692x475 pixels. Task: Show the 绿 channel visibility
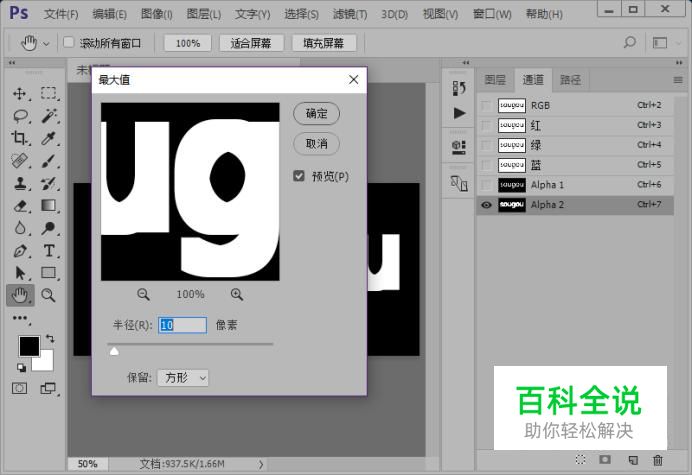tap(486, 145)
